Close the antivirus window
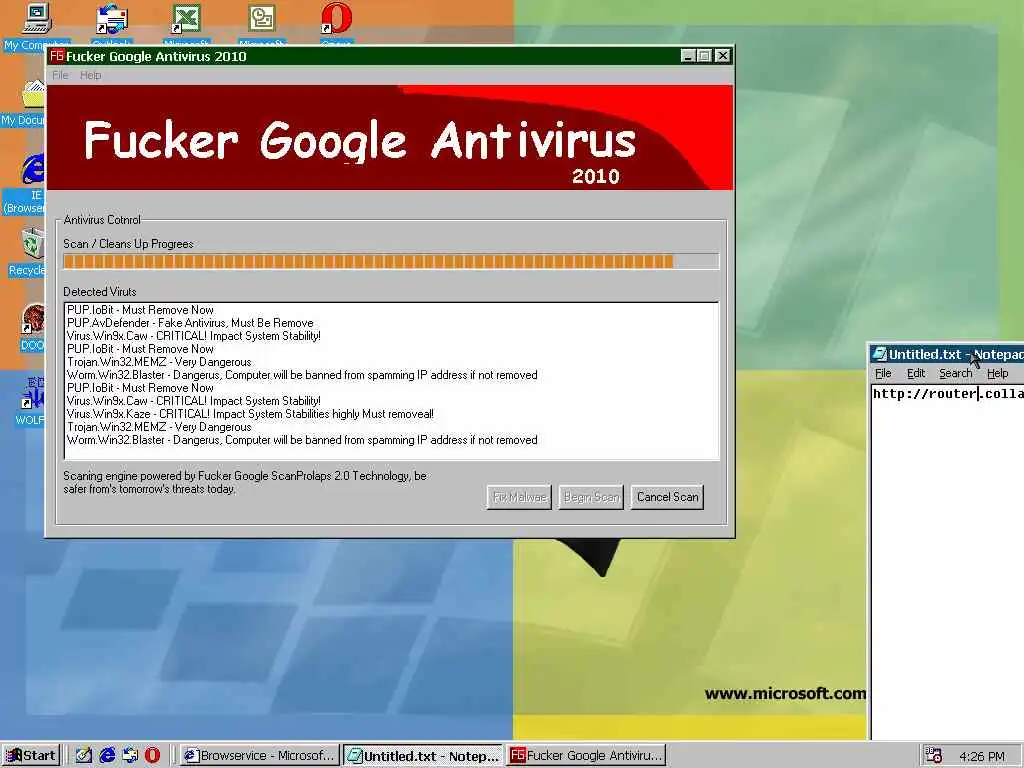This screenshot has width=1024, height=768. [x=722, y=56]
